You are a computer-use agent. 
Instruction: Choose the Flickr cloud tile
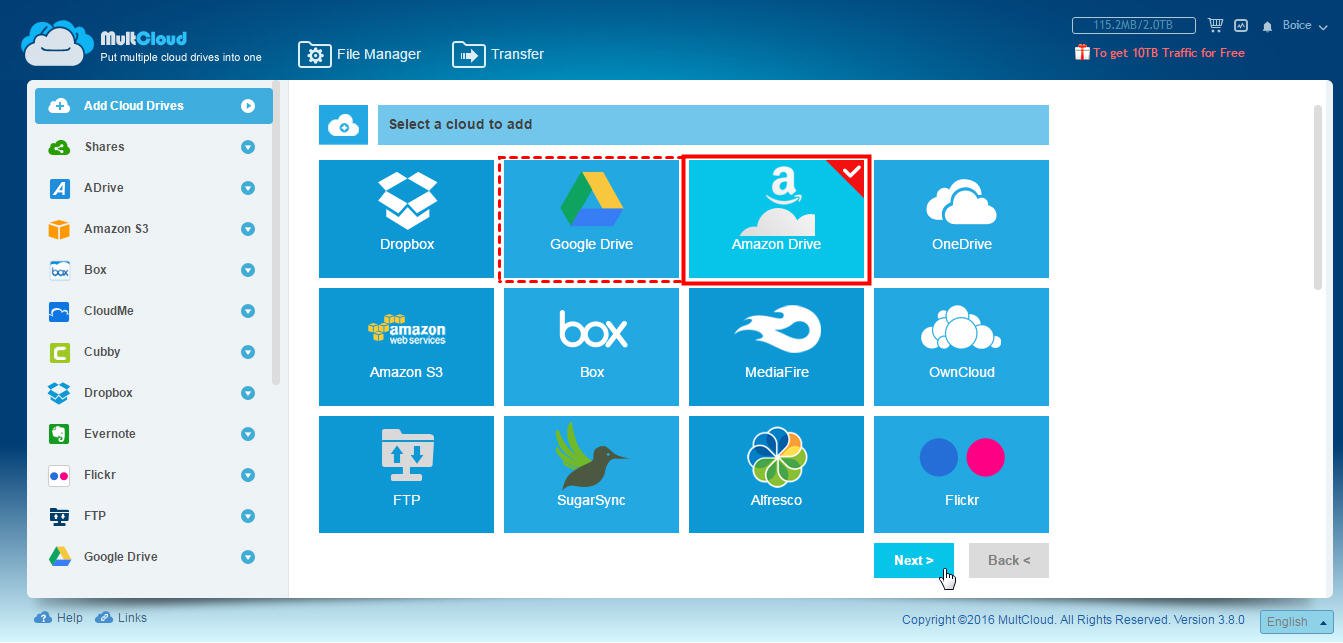[x=961, y=474]
